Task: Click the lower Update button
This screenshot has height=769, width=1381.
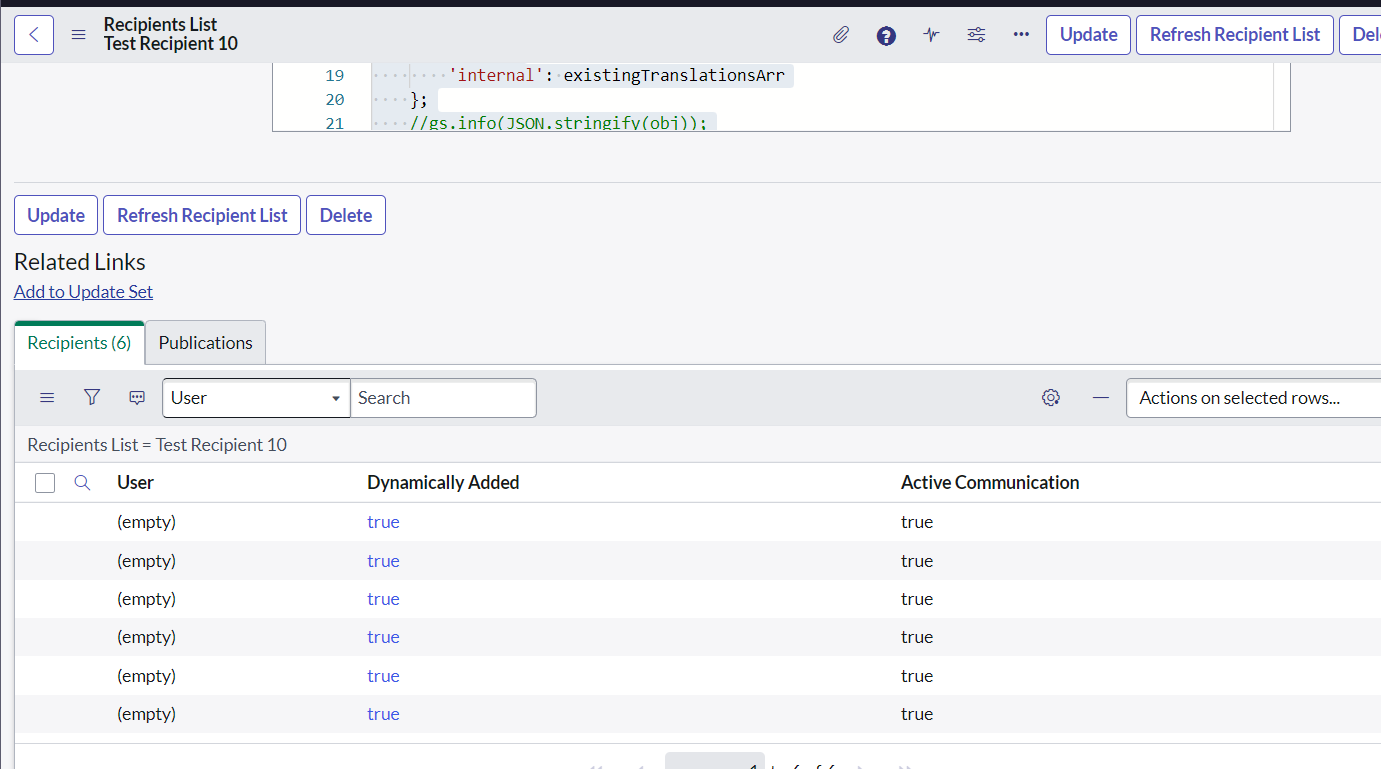Action: [56, 215]
